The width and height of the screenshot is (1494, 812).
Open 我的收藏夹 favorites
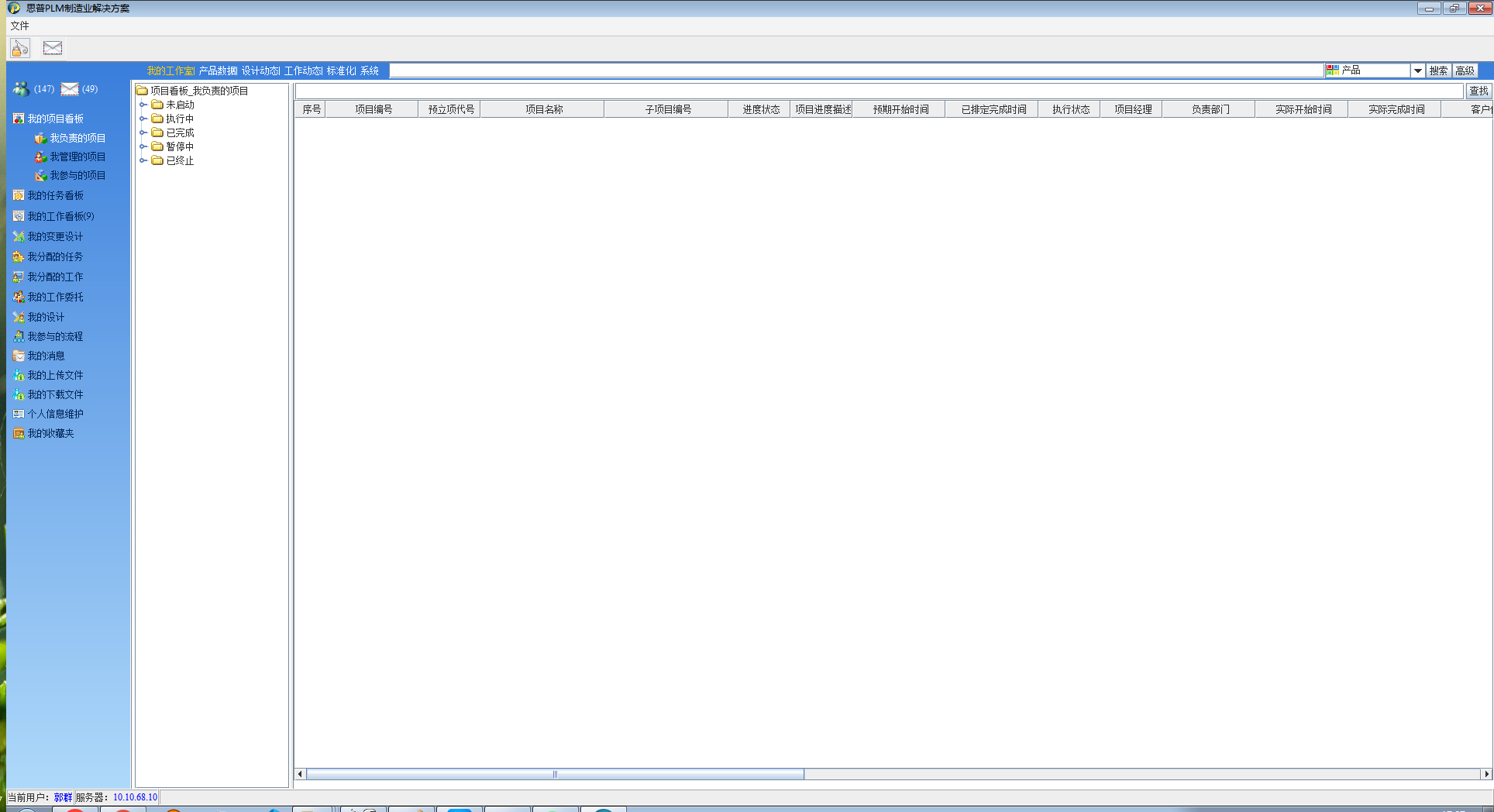point(50,433)
